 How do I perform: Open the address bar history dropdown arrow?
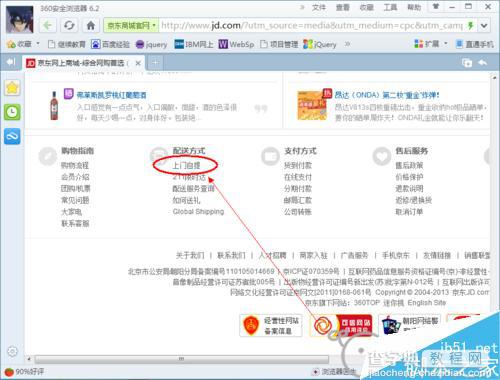coord(484,25)
